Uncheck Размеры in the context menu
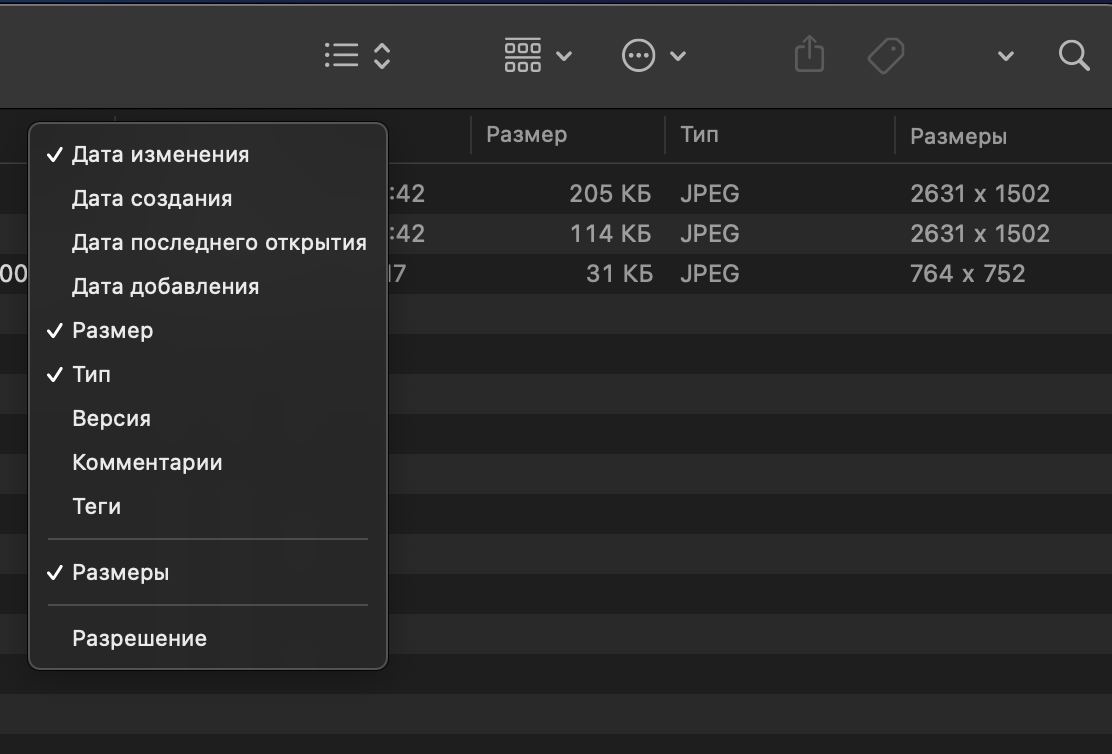Viewport: 1112px width, 754px height. click(120, 573)
